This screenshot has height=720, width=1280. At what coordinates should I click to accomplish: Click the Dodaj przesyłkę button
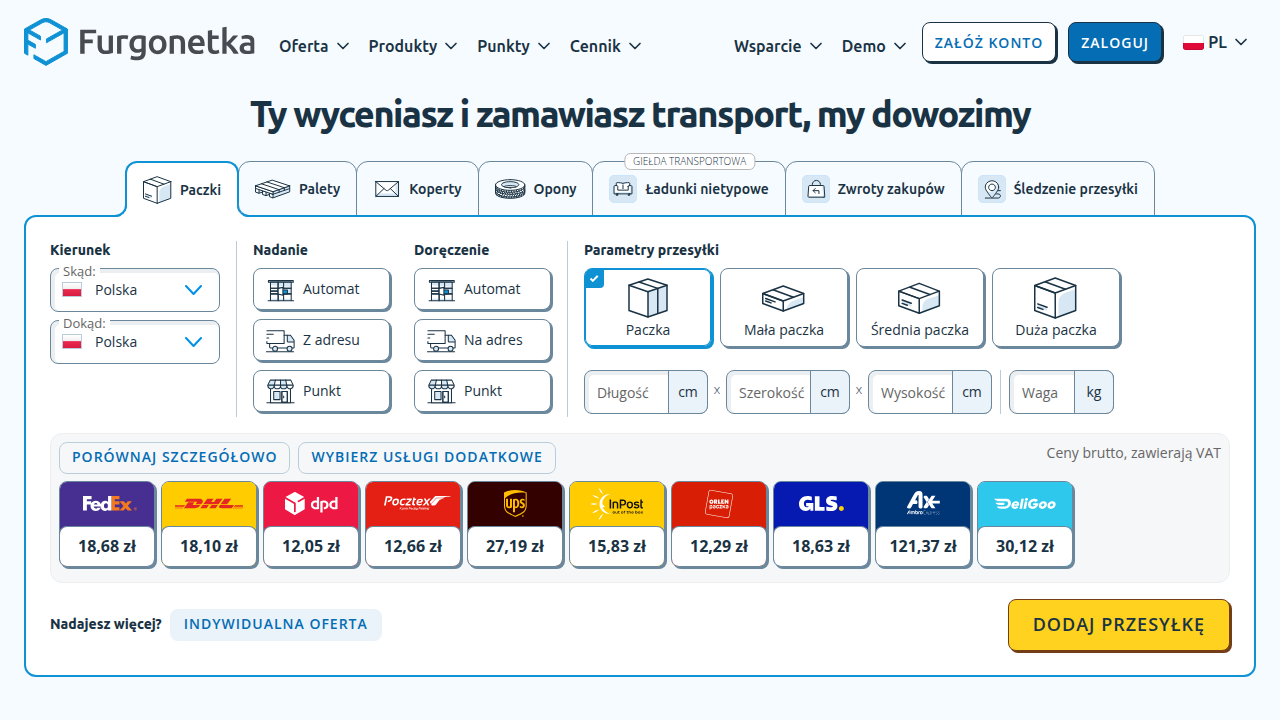(1119, 625)
